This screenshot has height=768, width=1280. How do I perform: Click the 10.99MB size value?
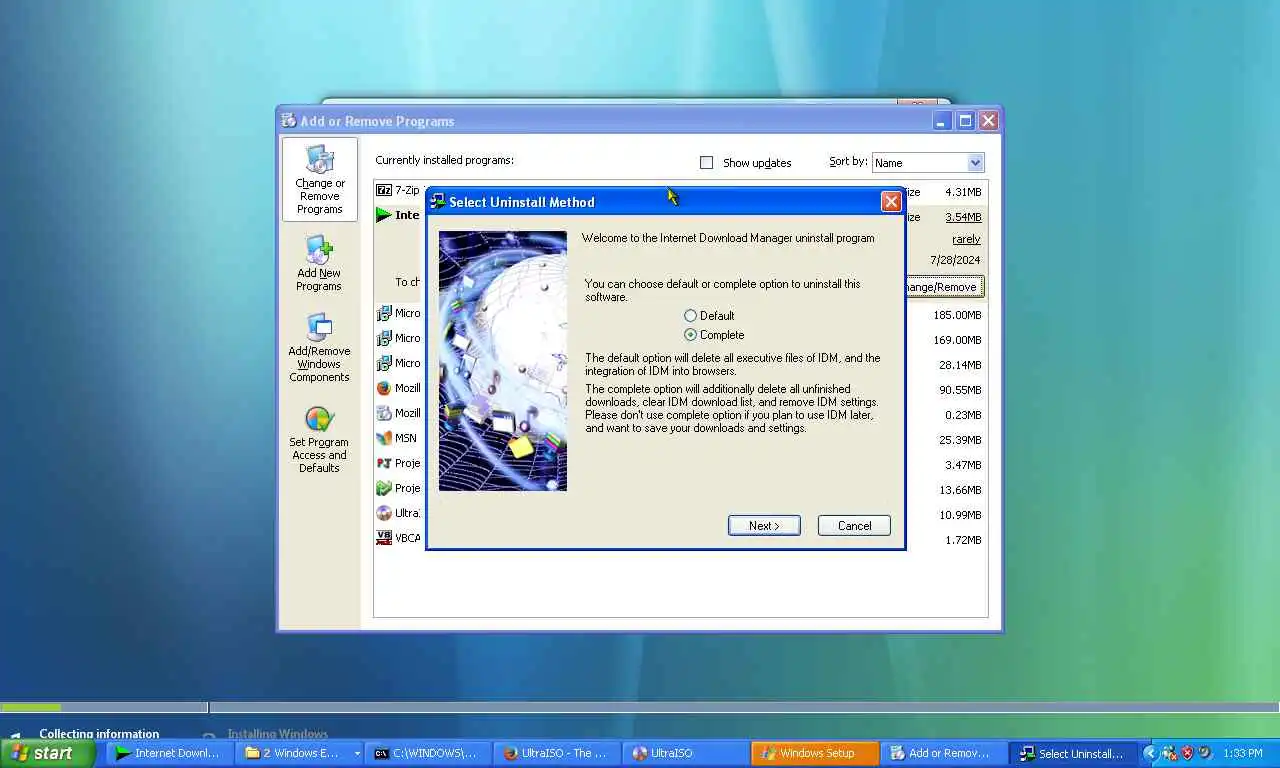point(960,515)
